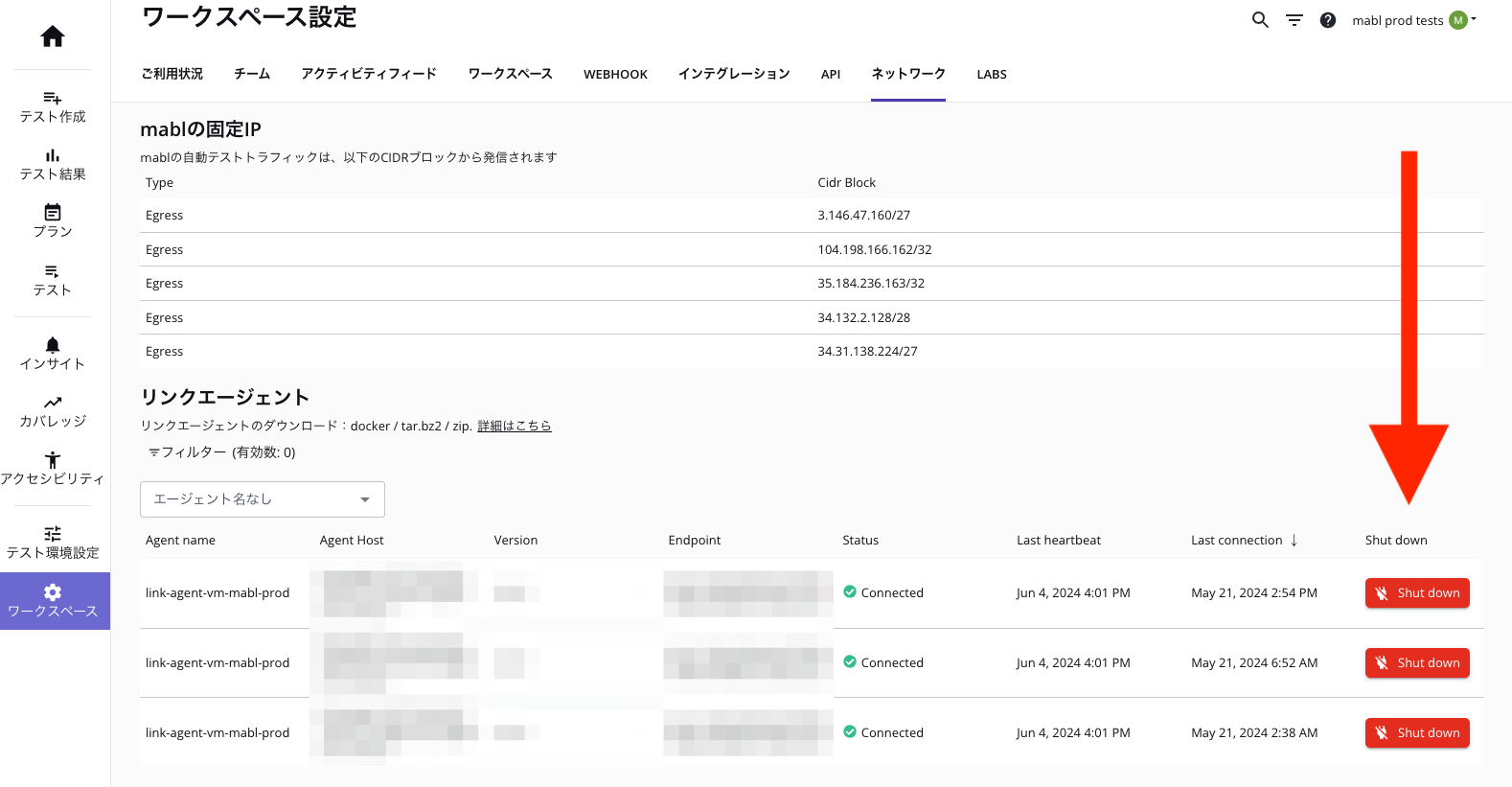Image resolution: width=1512 pixels, height=787 pixels.
Task: Select the ネットワーク tab
Action: point(908,74)
